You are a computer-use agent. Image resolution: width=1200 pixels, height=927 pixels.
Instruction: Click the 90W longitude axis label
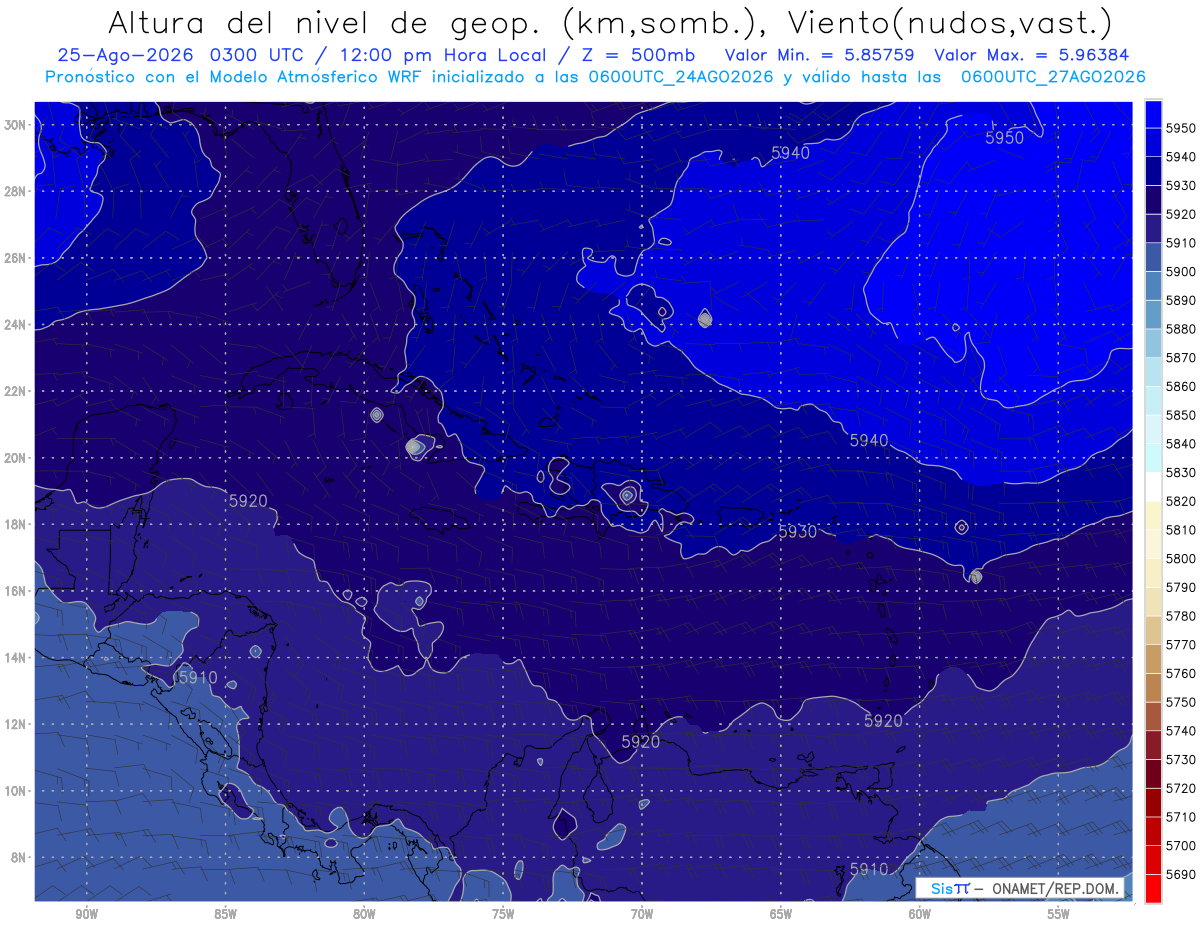pos(86,915)
